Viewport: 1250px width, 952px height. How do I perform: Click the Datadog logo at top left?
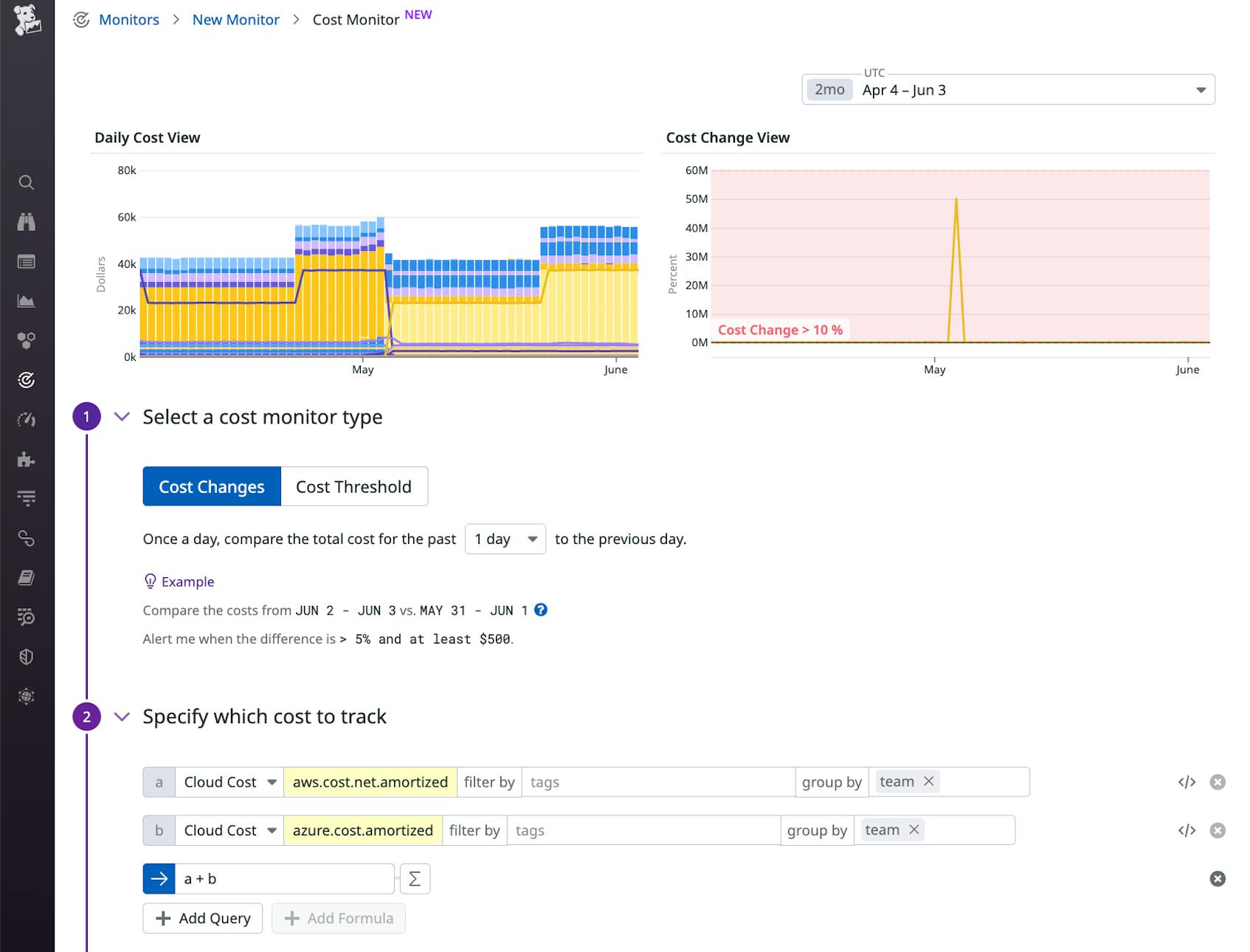click(28, 18)
